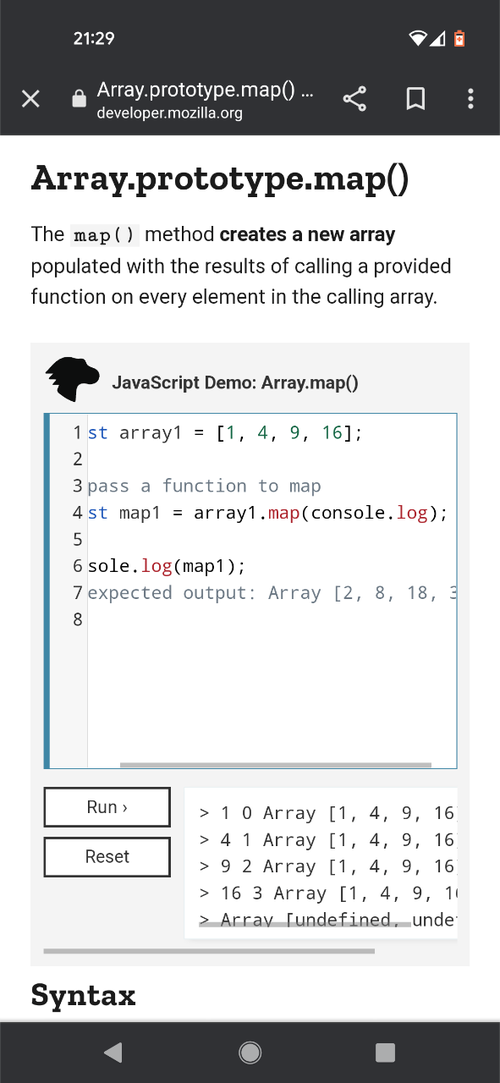Tap the Wi-Fi status icon

[x=418, y=39]
